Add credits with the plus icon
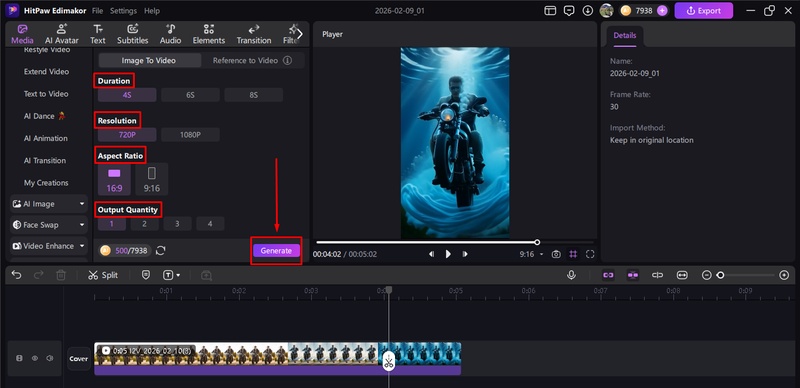The height and width of the screenshot is (388, 800). coord(662,10)
